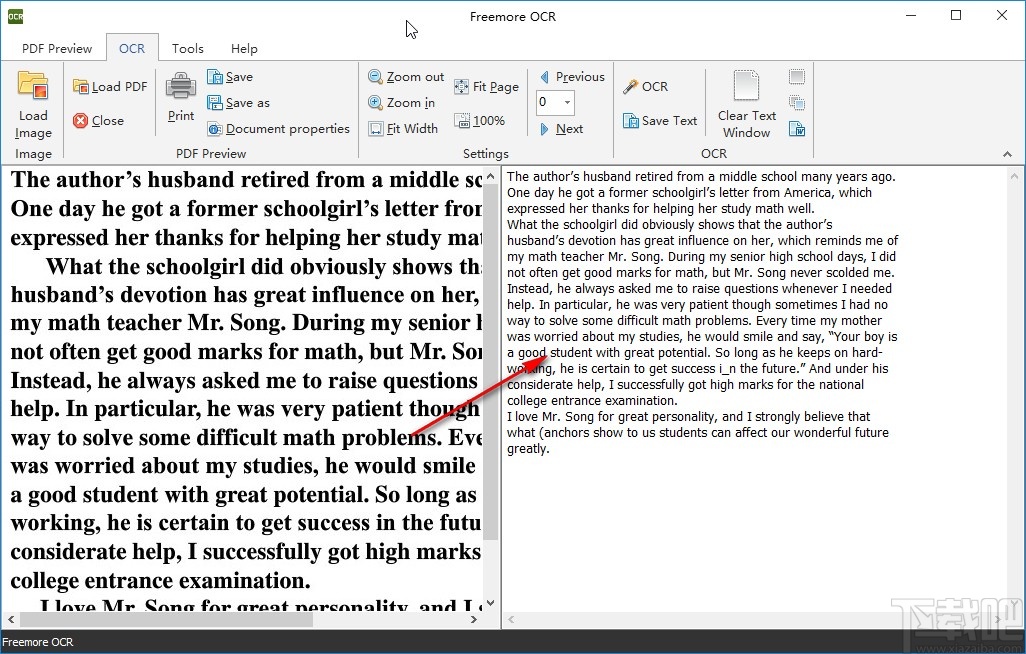Open Document properties
The height and width of the screenshot is (654, 1026).
tap(278, 129)
